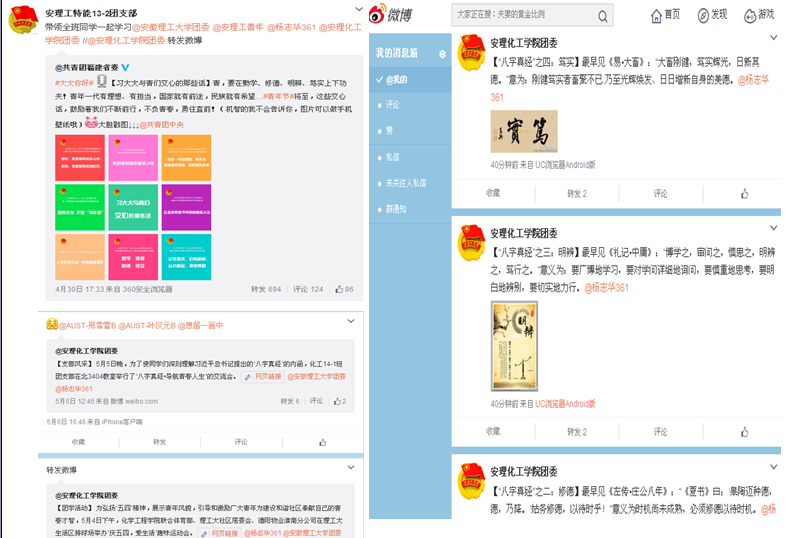Click 收藏 under the 笃实 post
The image size is (792, 538).
493,193
